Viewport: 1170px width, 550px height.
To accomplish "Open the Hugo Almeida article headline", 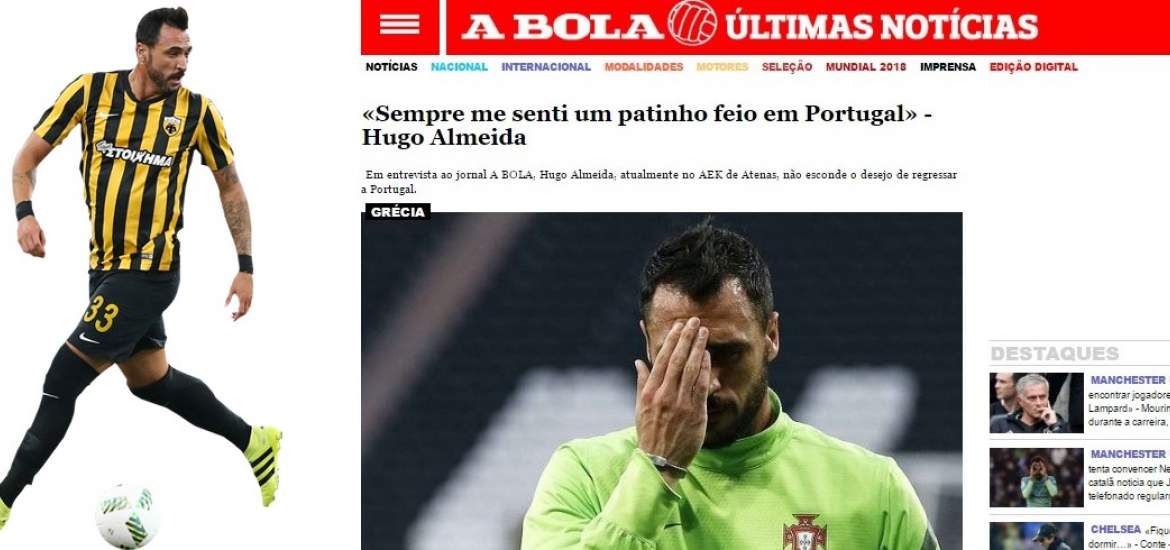I will pyautogui.click(x=647, y=125).
